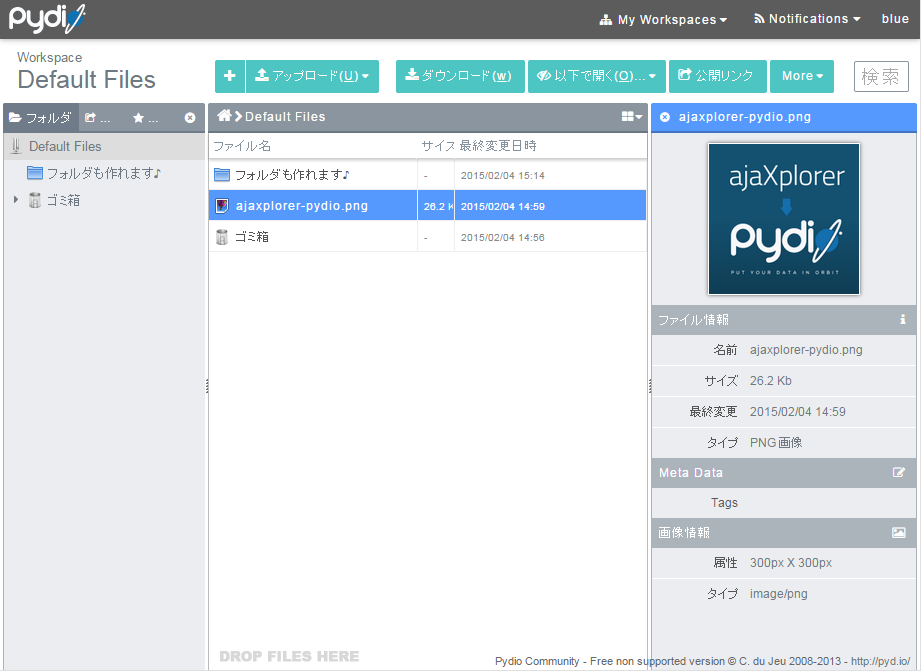The image size is (921, 671).
Task: Click the plus icon to create new item
Action: (x=229, y=76)
